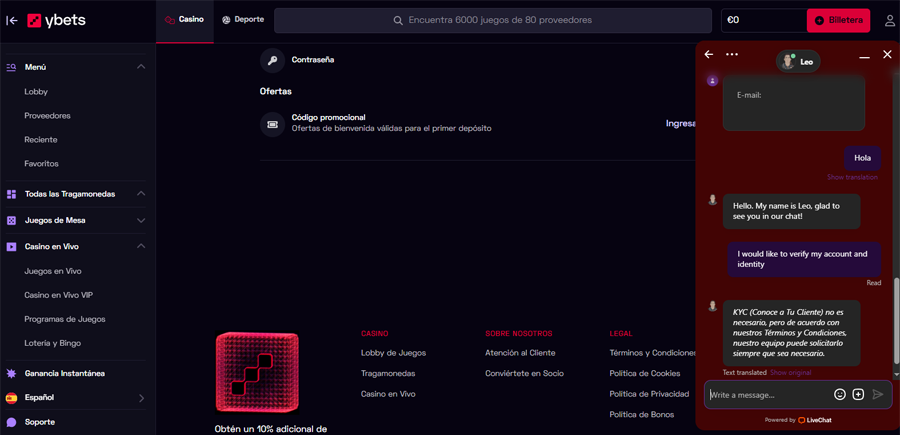Switch to the Deporte tab
The width and height of the screenshot is (900, 435).
(243, 21)
